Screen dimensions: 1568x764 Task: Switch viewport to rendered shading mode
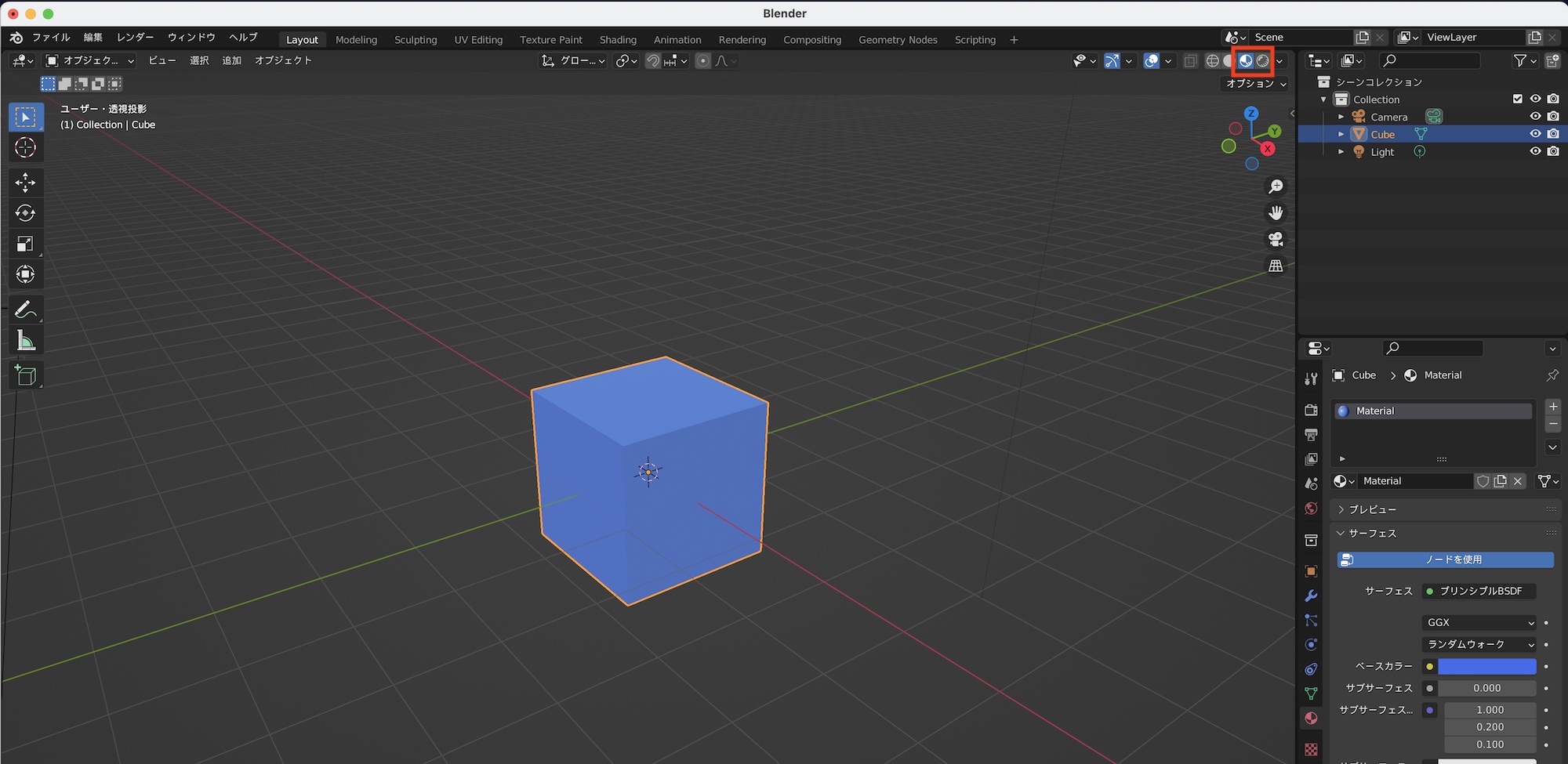[1264, 60]
